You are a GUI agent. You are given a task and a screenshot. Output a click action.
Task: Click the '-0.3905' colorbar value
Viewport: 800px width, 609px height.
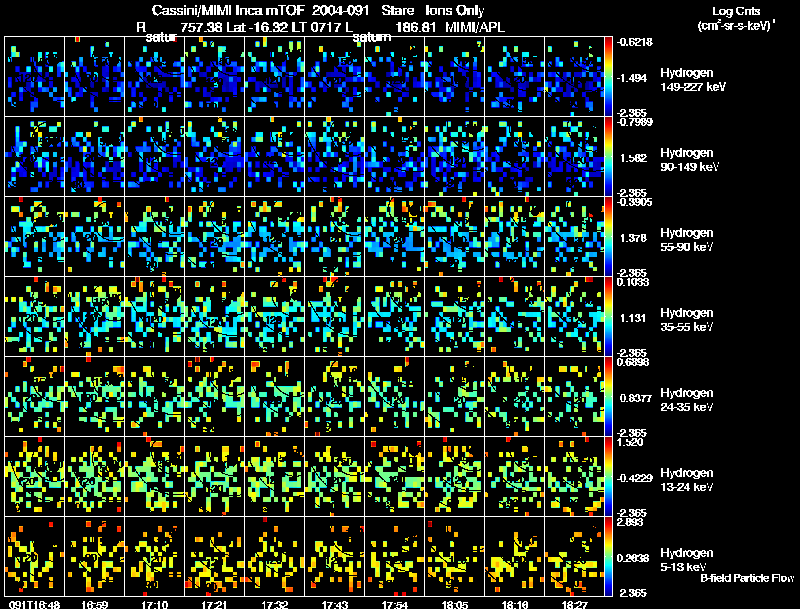[x=634, y=202]
